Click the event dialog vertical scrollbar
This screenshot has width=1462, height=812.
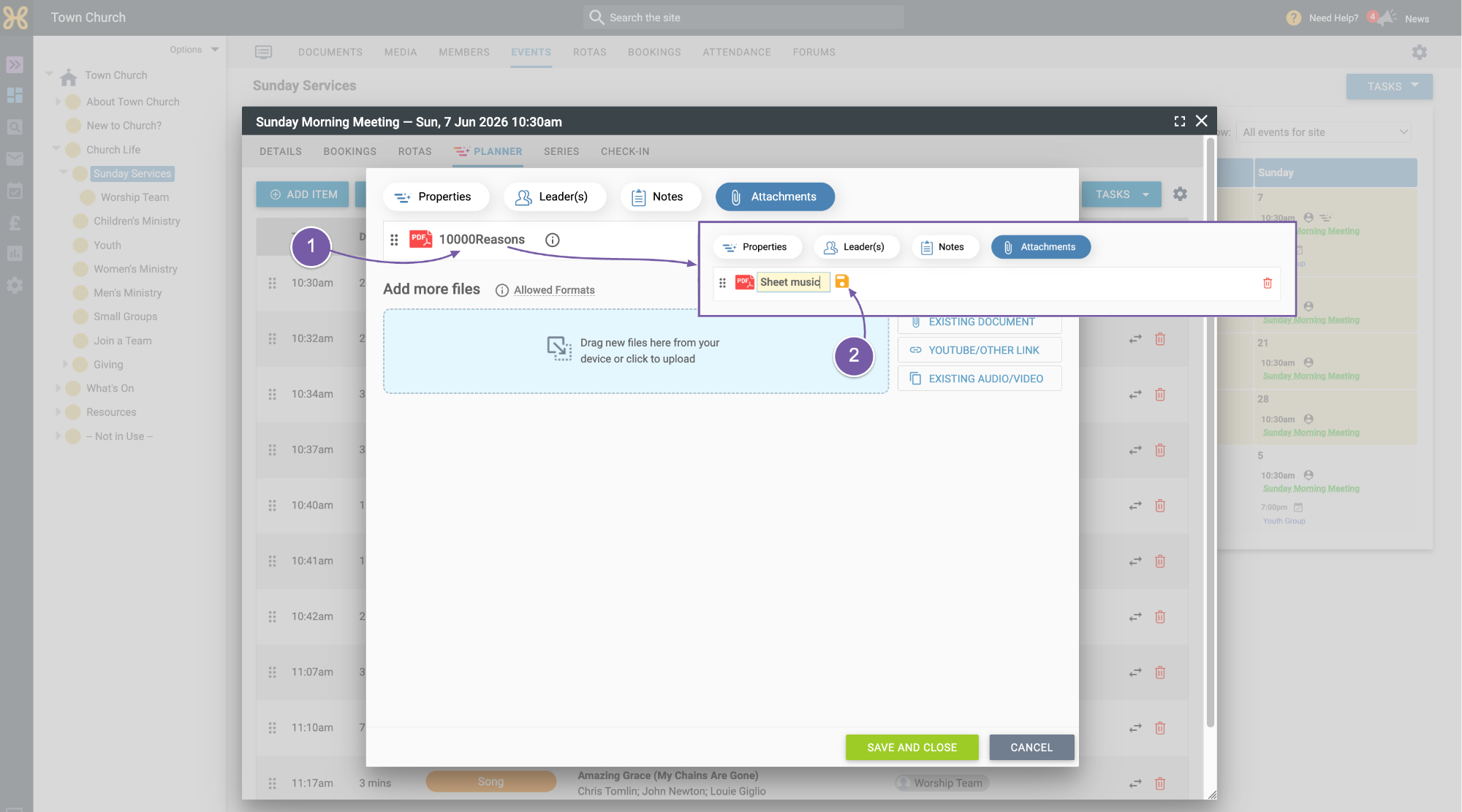(1210, 431)
